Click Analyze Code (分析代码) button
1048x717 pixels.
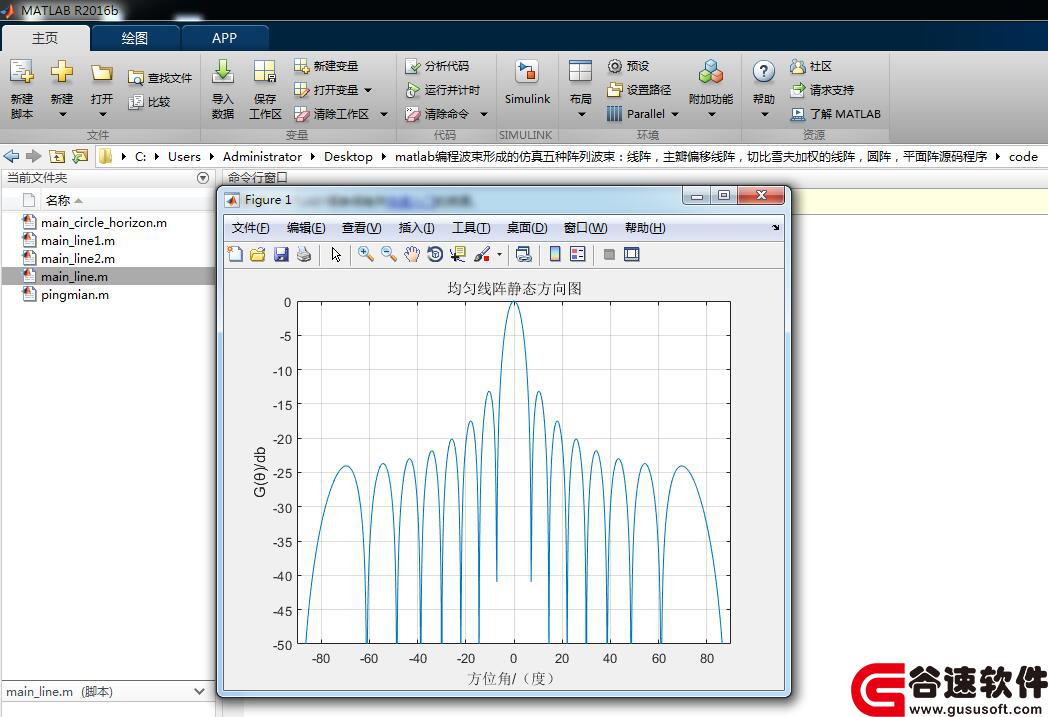(437, 65)
